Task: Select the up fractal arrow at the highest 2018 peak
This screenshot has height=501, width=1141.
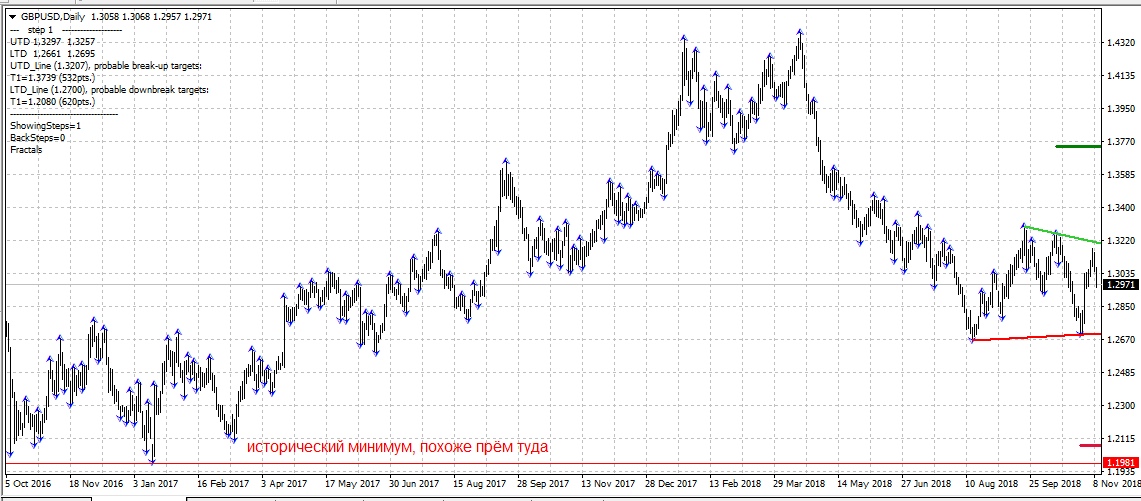Action: [800, 32]
